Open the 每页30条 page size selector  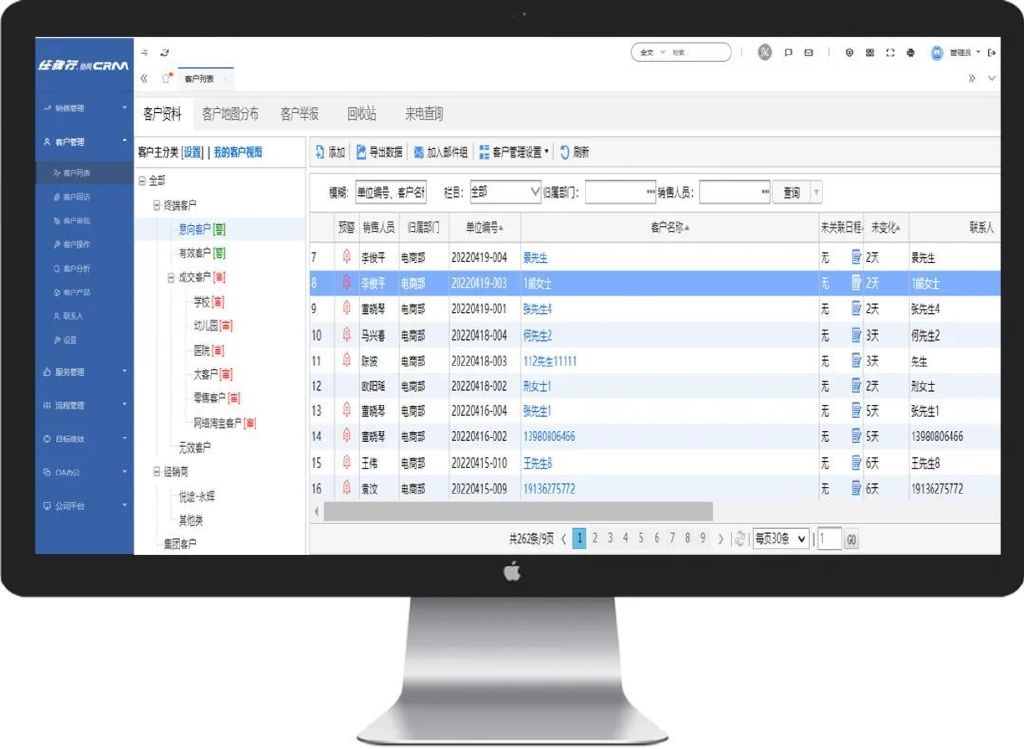tap(780, 539)
